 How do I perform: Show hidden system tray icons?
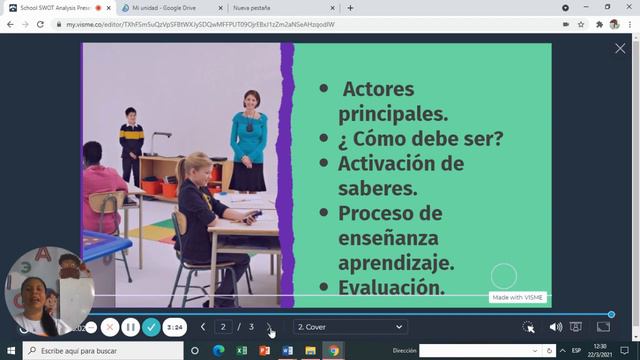(x=563, y=351)
